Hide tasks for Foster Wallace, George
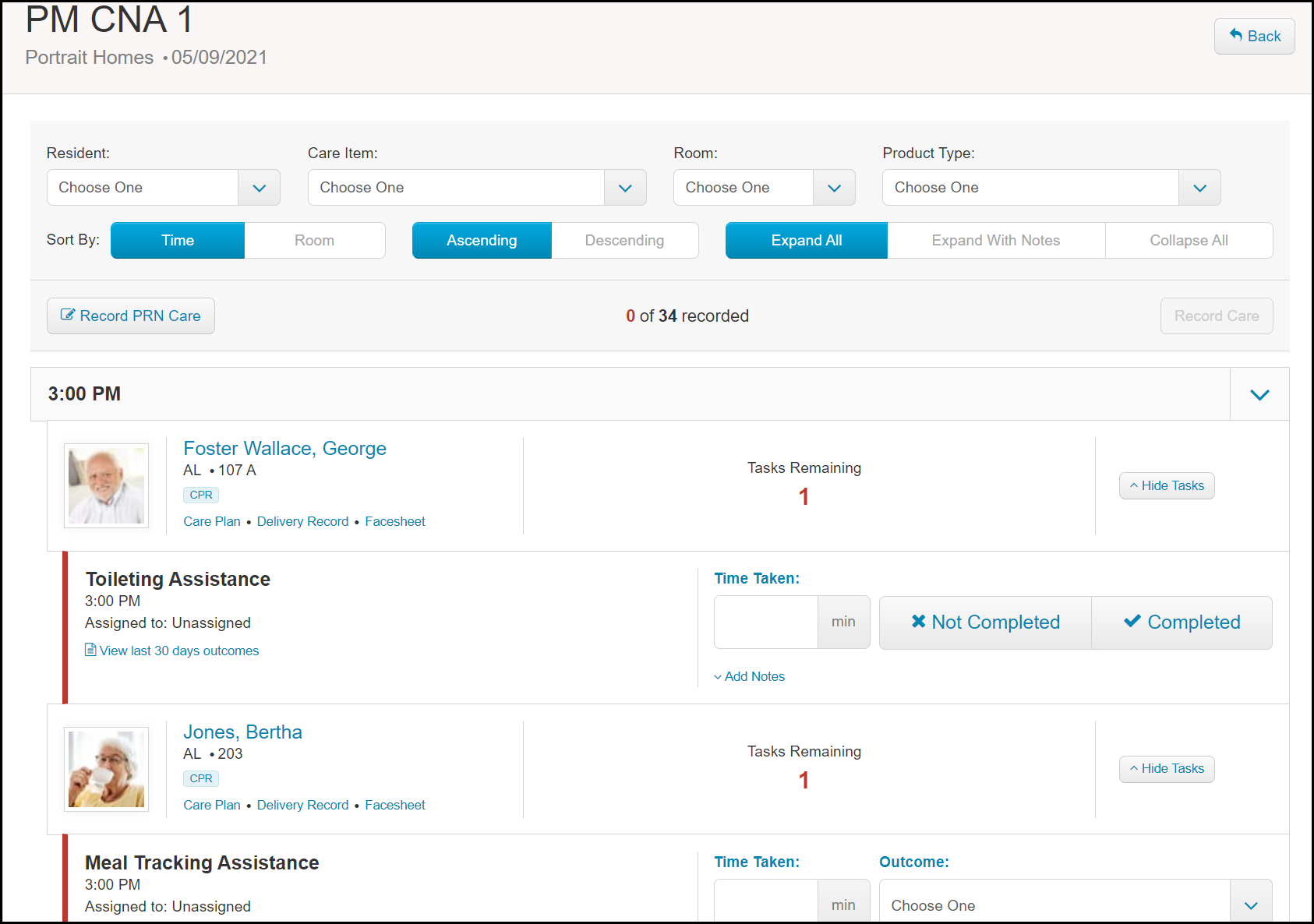Screen dimensions: 1314x924 [x=1167, y=485]
